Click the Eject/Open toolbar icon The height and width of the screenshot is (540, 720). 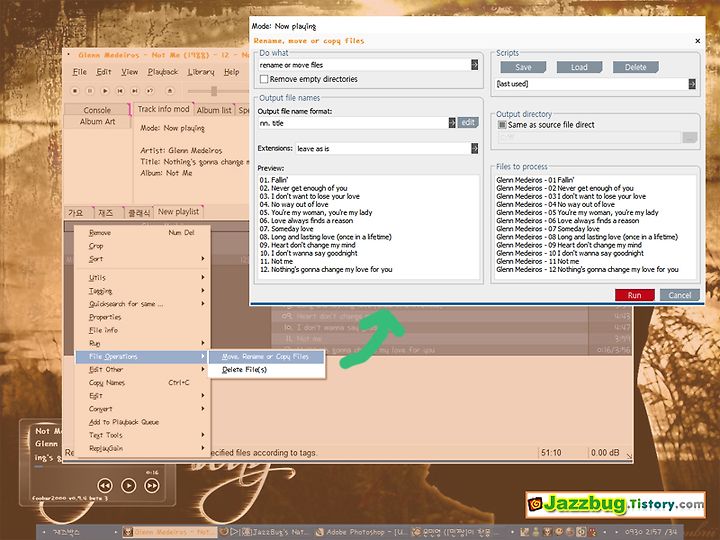tap(170, 91)
